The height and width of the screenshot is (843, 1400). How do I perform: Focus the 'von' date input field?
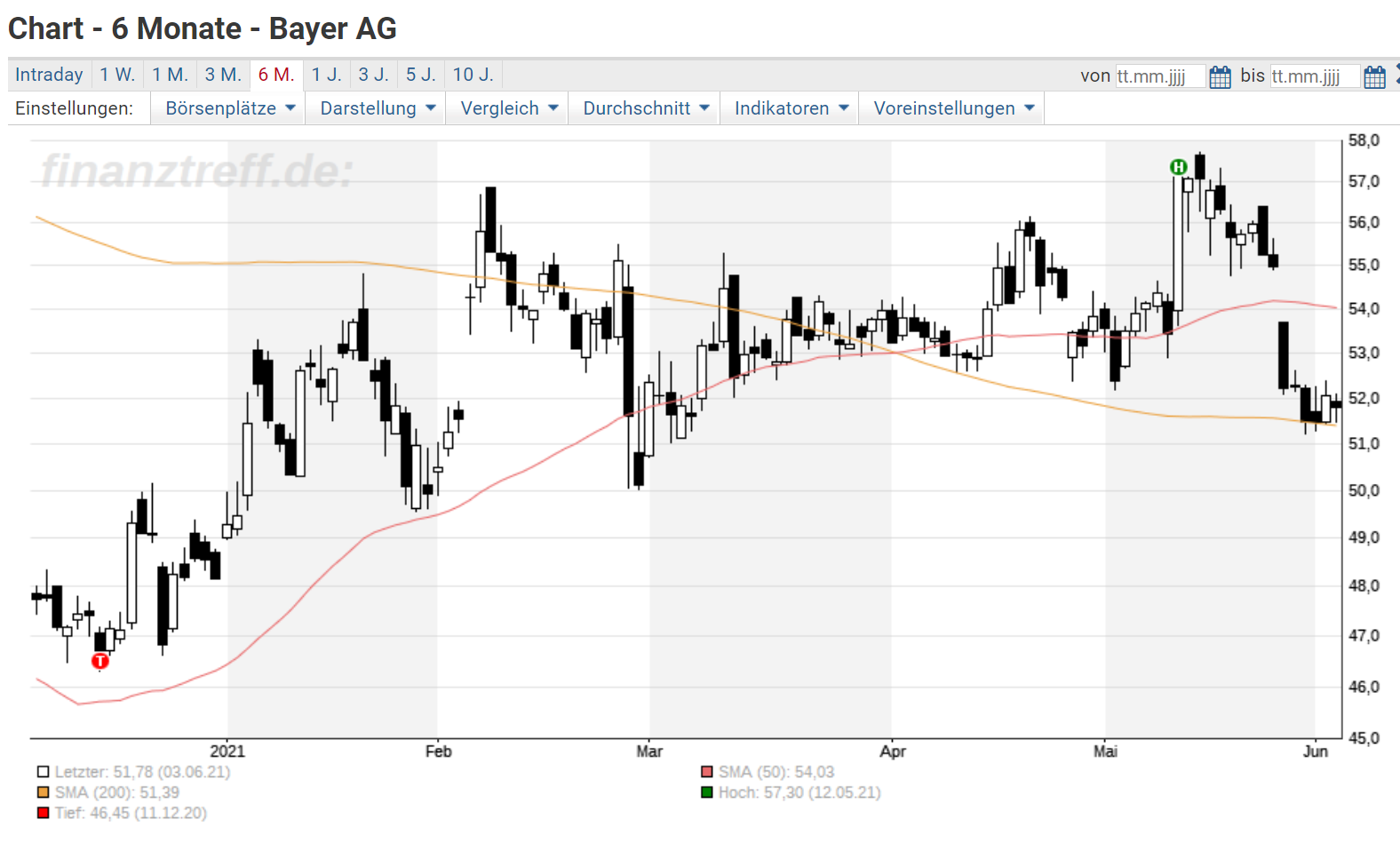[x=1160, y=76]
